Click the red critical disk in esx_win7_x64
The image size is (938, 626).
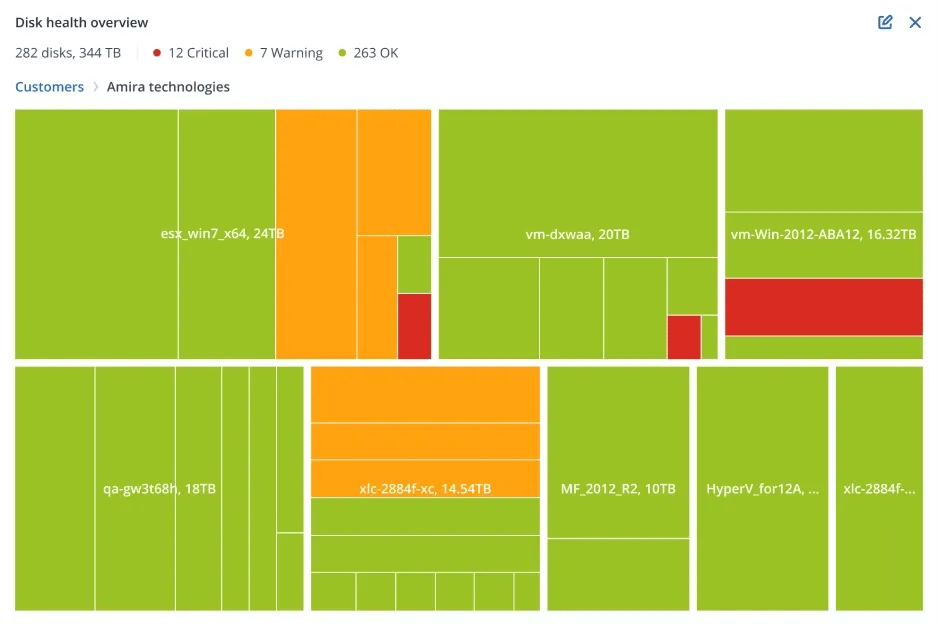pos(414,326)
